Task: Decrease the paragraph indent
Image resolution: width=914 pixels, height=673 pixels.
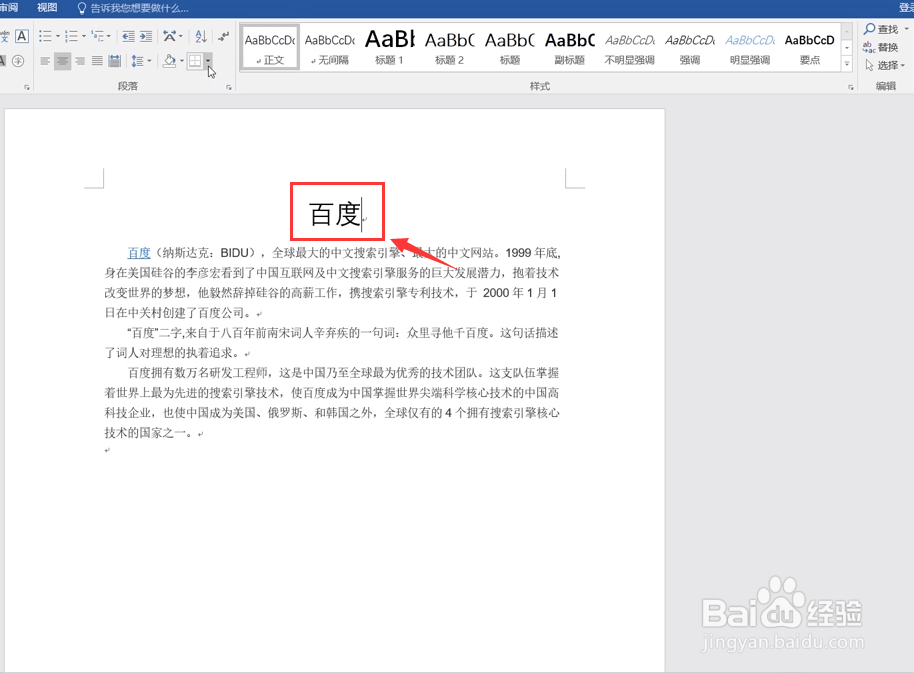Action: coord(129,35)
